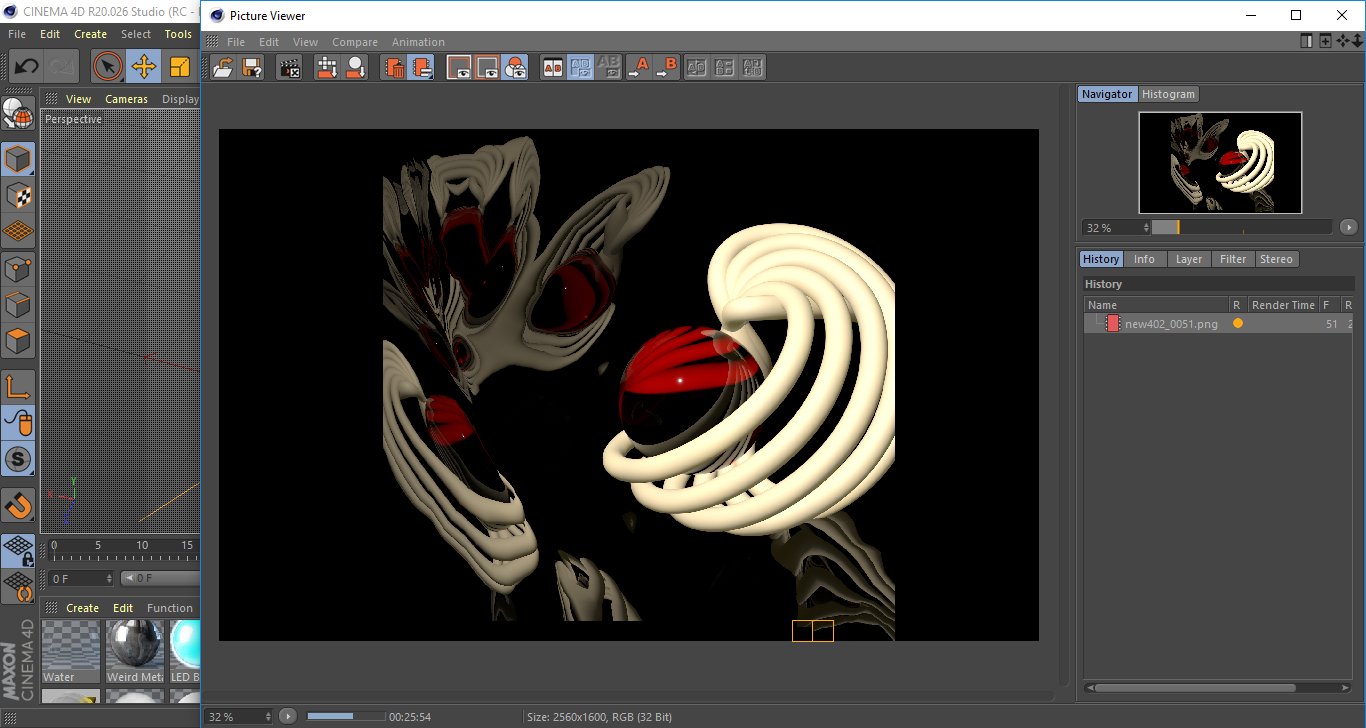Select the Move tool in main toolbar

click(144, 67)
